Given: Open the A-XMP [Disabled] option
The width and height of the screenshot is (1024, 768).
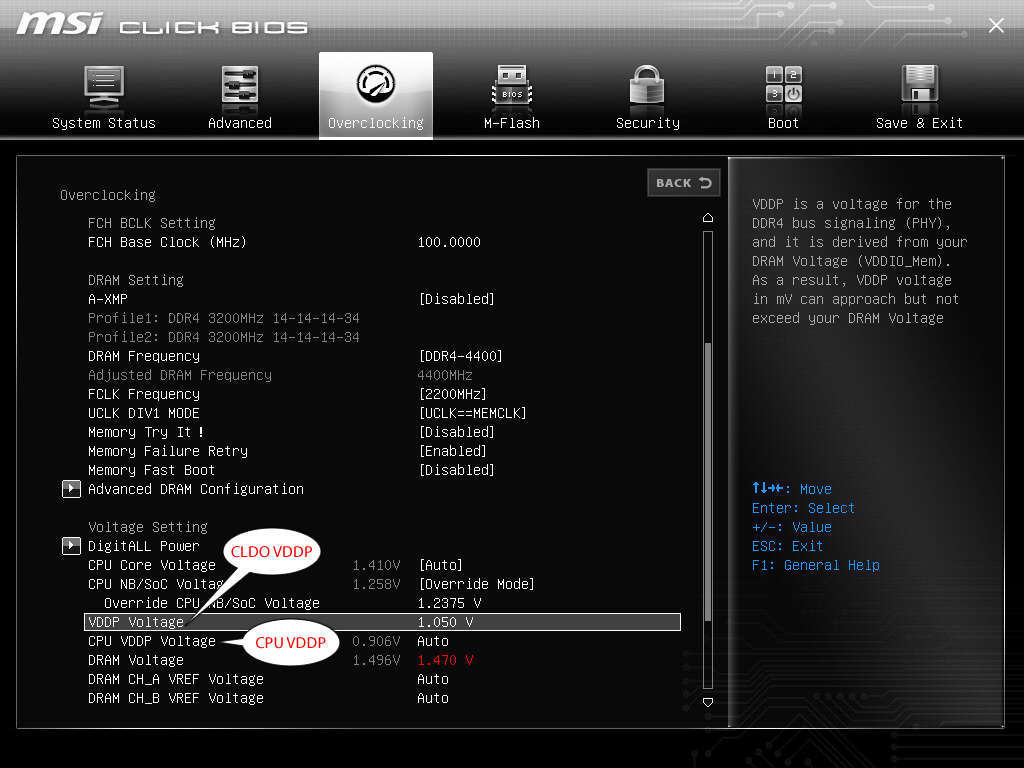Looking at the screenshot, I should (456, 299).
